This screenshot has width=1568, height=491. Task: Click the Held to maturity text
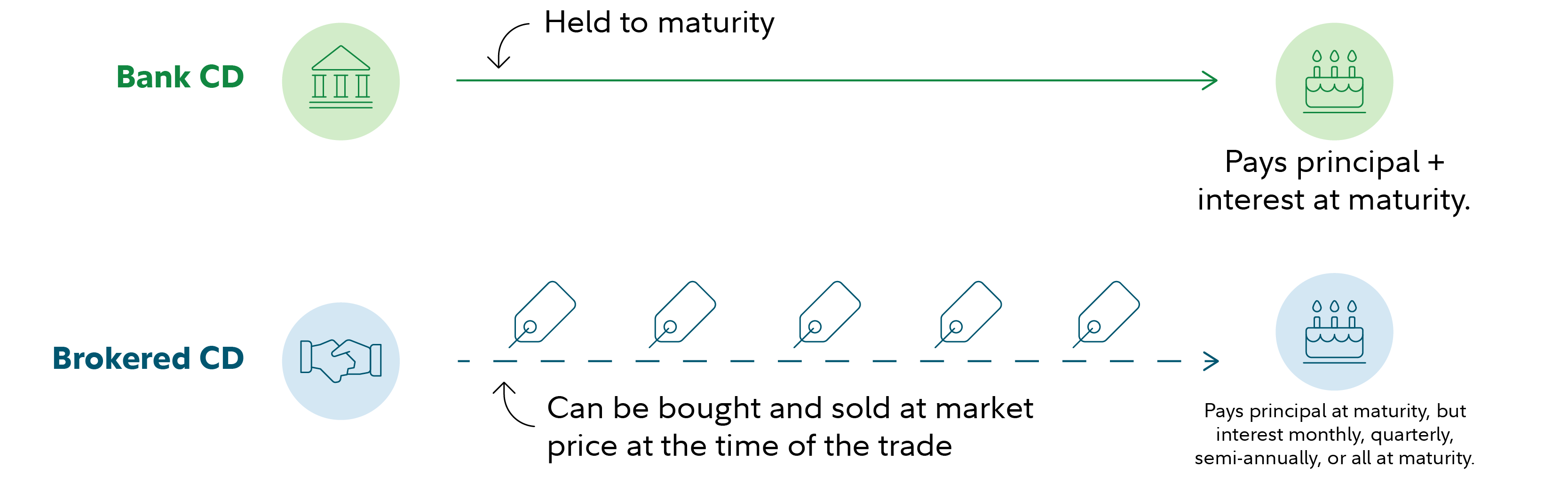(x=659, y=24)
